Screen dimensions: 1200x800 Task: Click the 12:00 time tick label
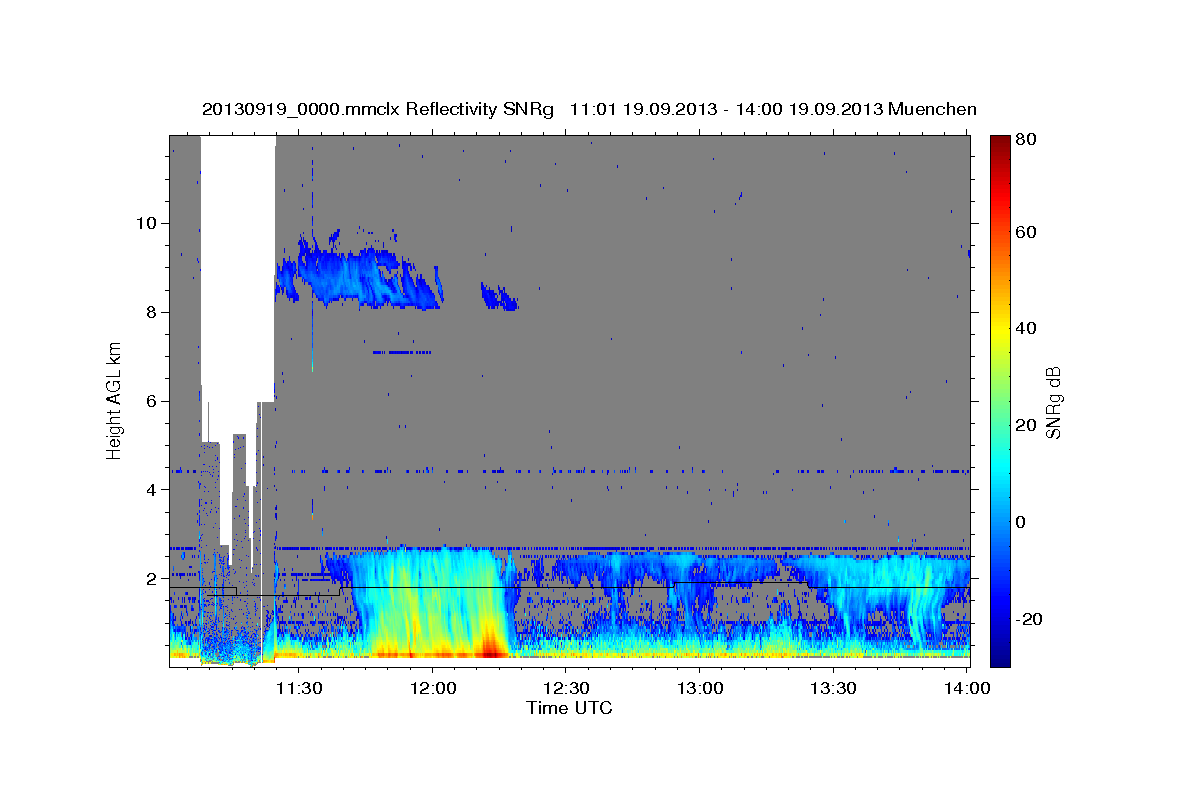tap(433, 688)
